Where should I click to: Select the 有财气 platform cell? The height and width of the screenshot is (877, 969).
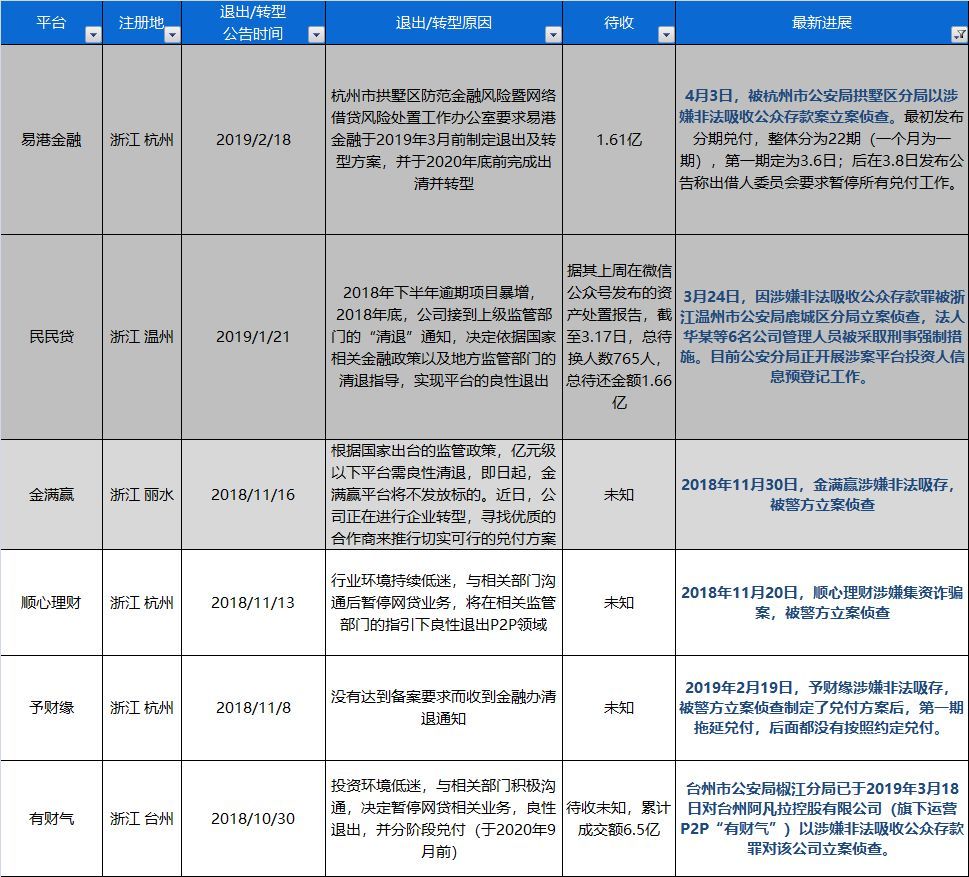51,819
